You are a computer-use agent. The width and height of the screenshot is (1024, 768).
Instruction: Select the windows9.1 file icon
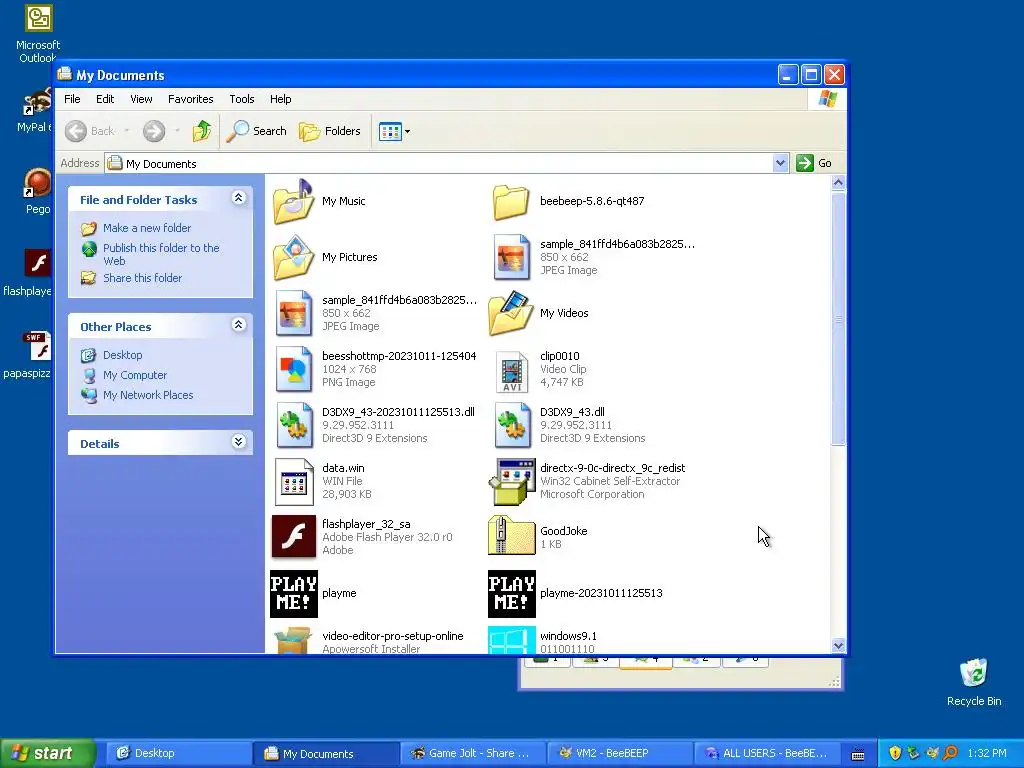(x=511, y=640)
